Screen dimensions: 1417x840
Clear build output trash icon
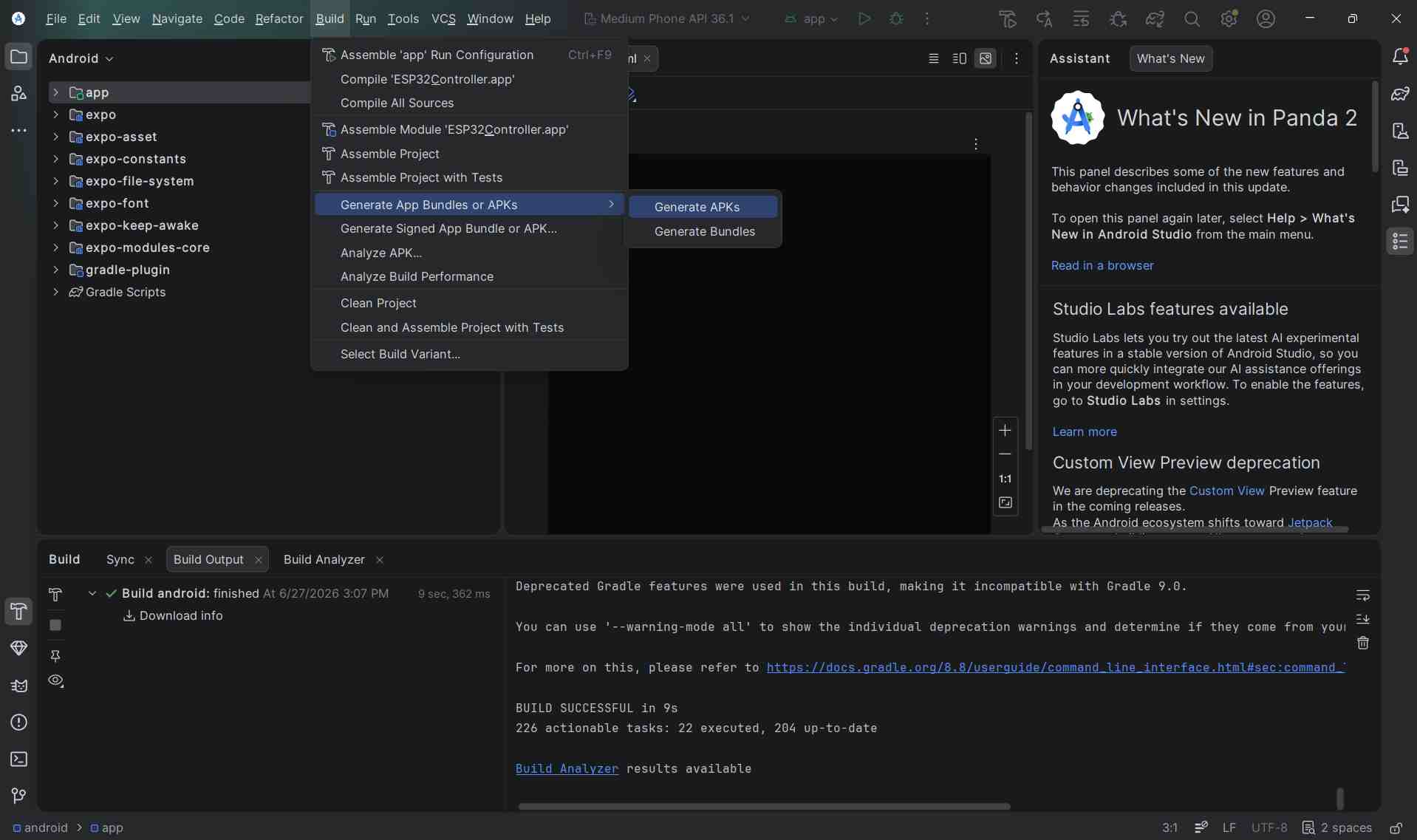tap(1363, 643)
